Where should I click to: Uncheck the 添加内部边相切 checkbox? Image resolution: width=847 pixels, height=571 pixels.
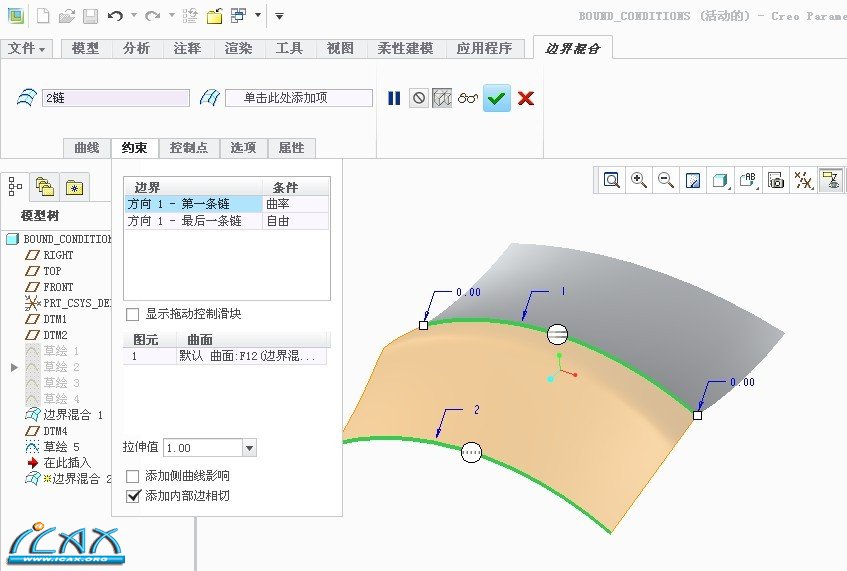coord(133,496)
